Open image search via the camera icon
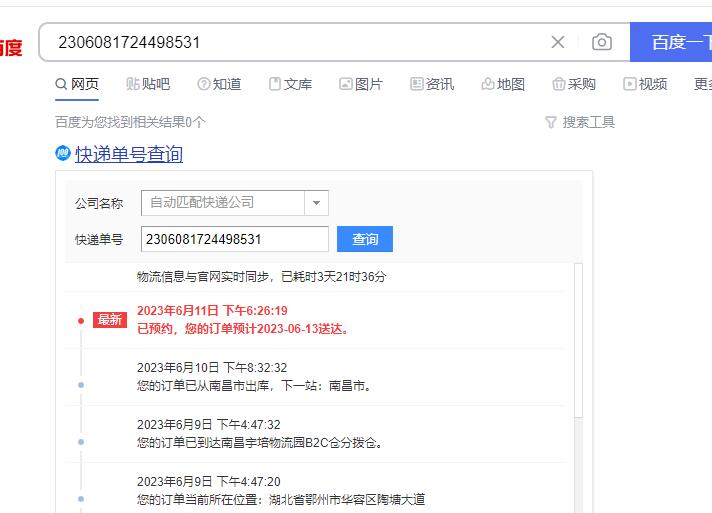712x513 pixels. tap(602, 42)
